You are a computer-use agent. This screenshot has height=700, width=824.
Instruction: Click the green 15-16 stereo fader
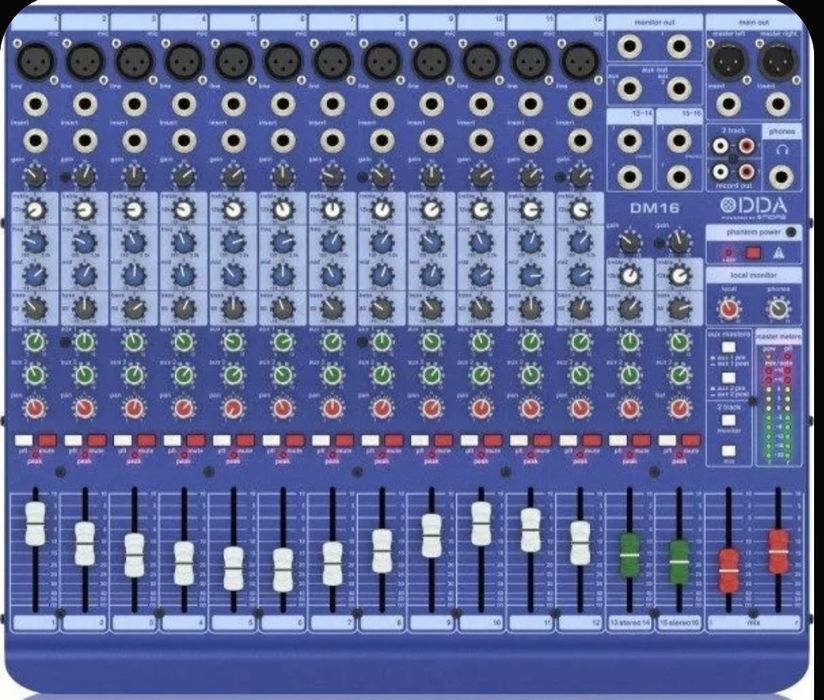(x=679, y=562)
